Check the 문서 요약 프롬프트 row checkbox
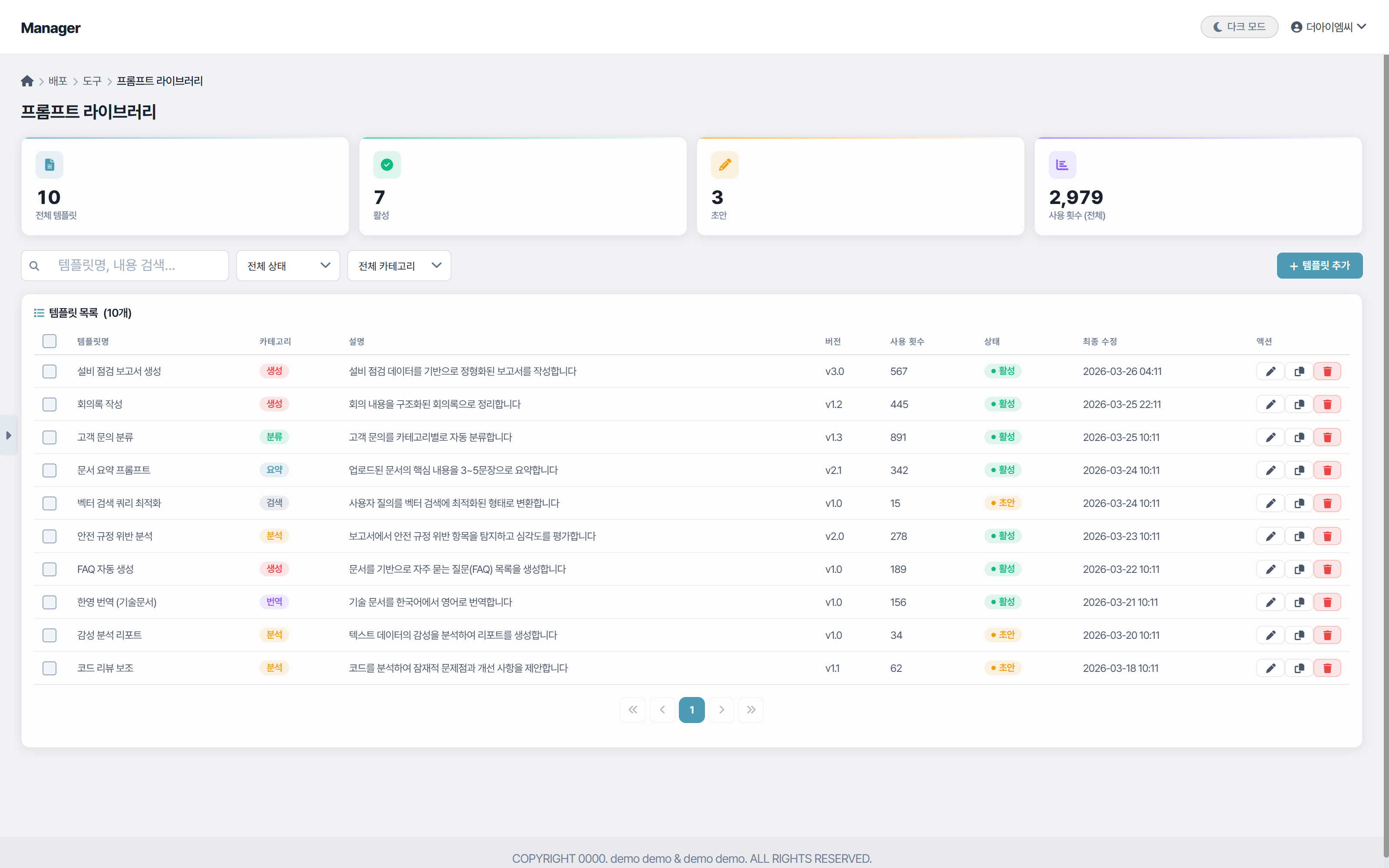The width and height of the screenshot is (1389, 868). pos(49,470)
